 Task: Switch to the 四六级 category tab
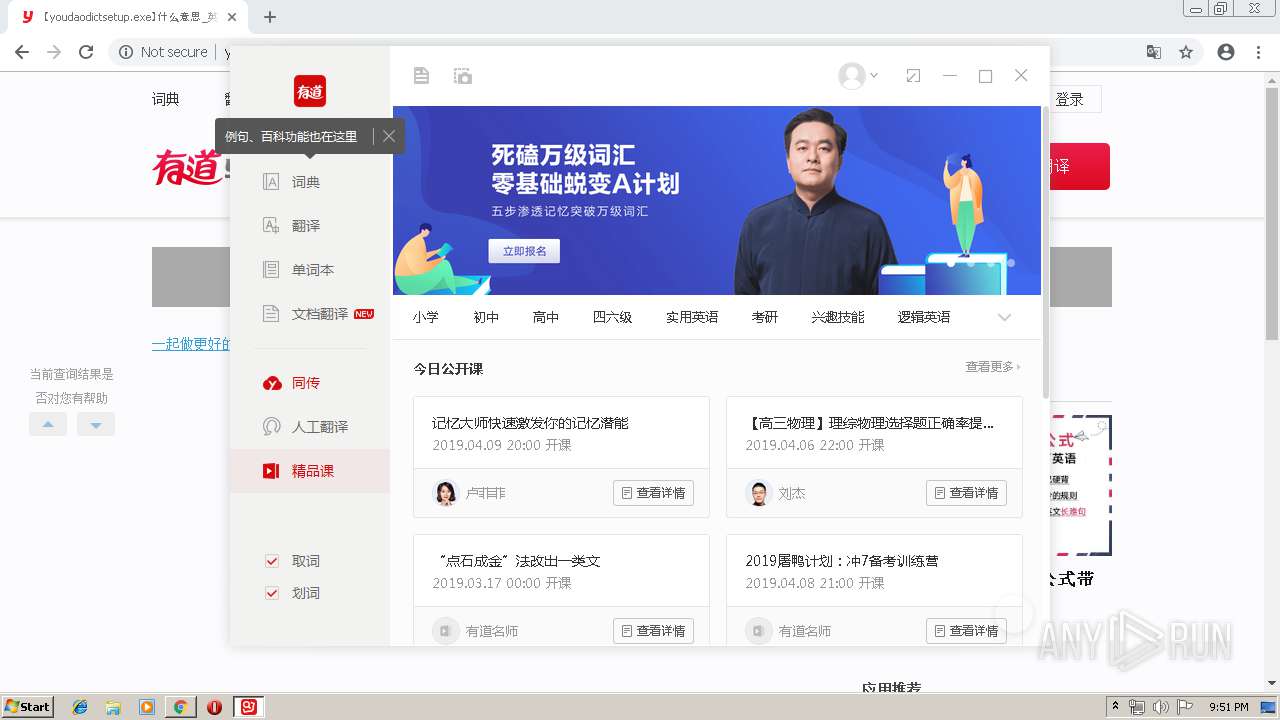[x=612, y=317]
